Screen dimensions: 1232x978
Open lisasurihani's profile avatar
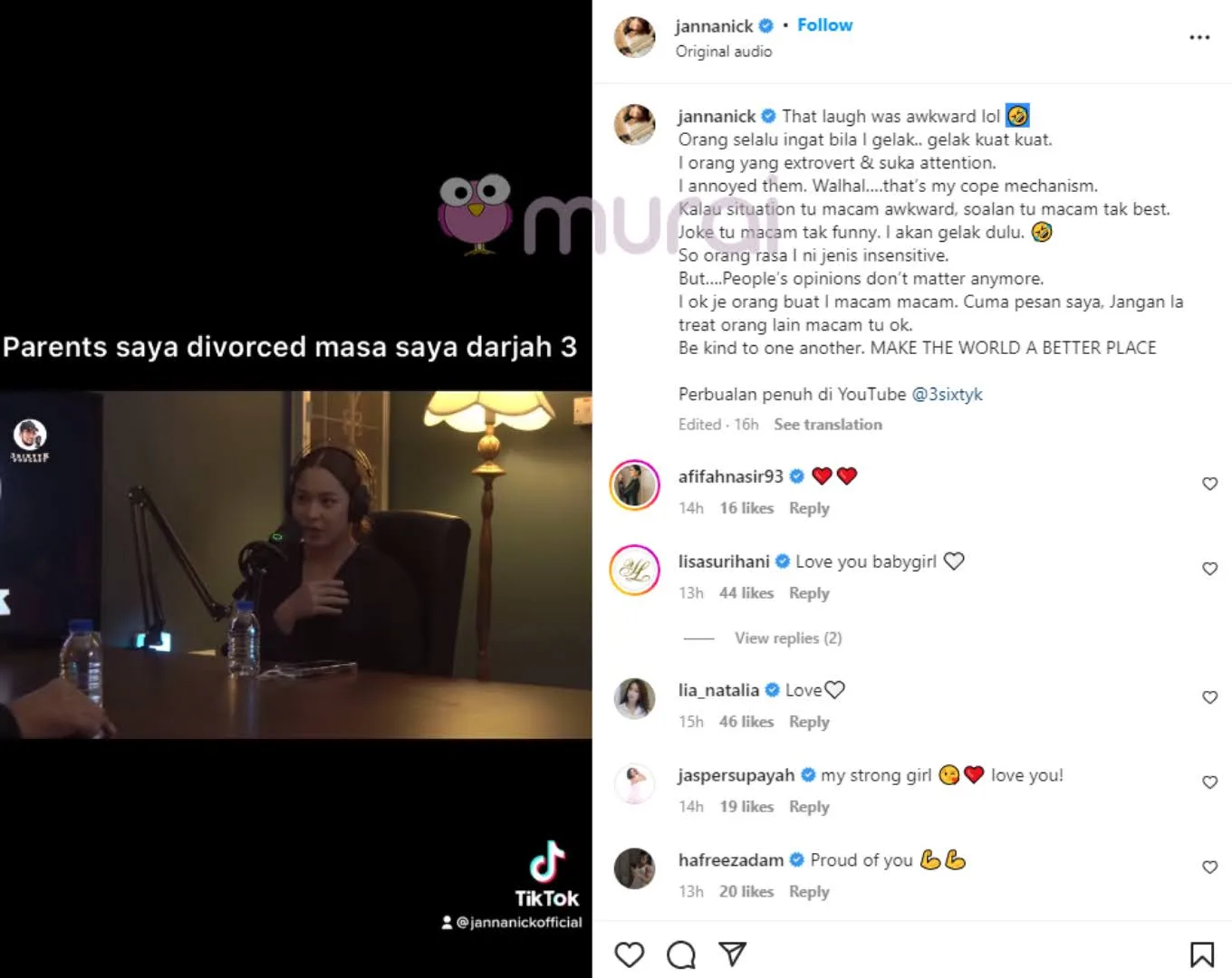point(634,570)
